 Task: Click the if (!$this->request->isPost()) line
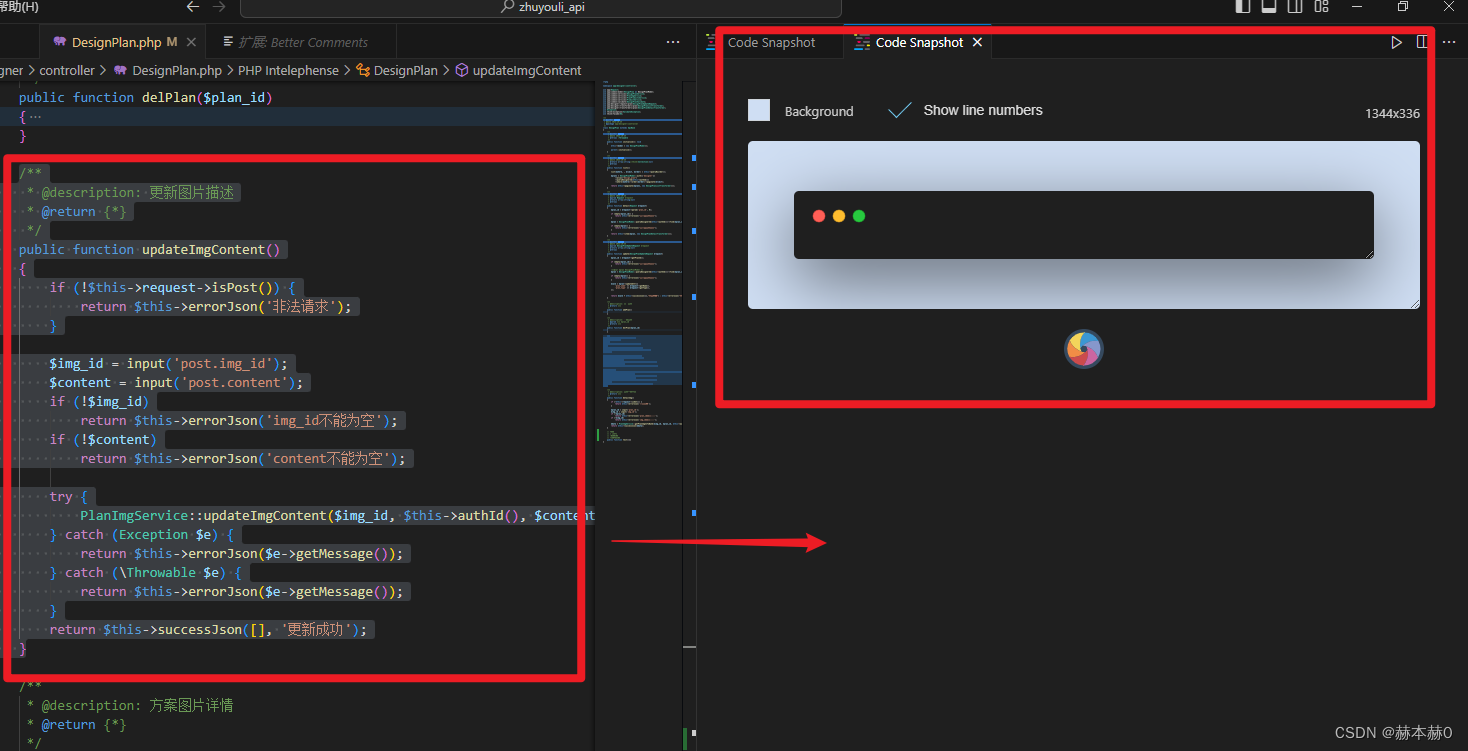(x=172, y=287)
